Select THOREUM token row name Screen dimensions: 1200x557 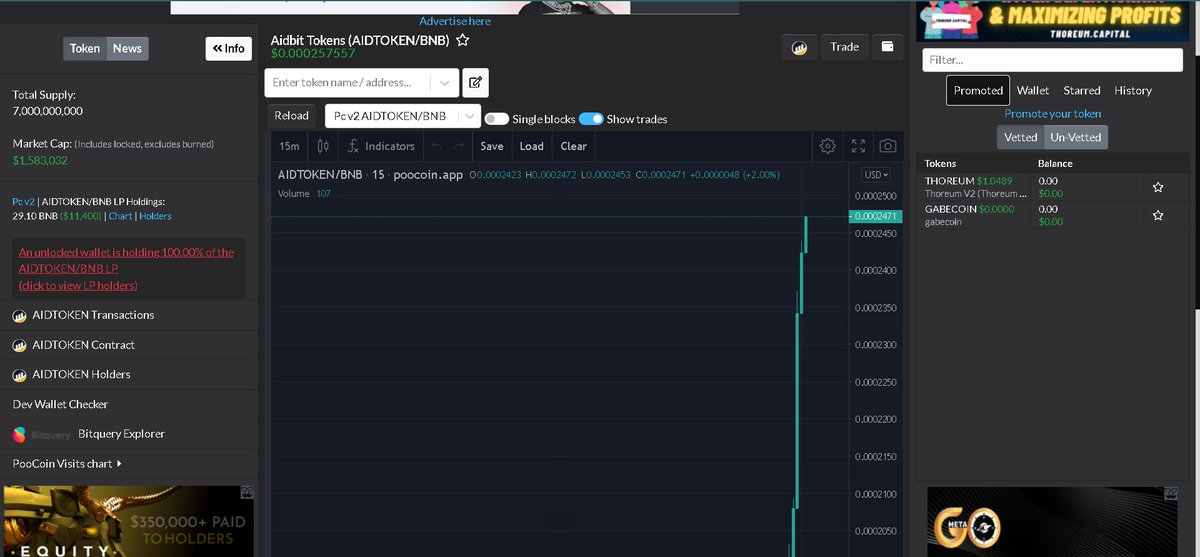(949, 181)
